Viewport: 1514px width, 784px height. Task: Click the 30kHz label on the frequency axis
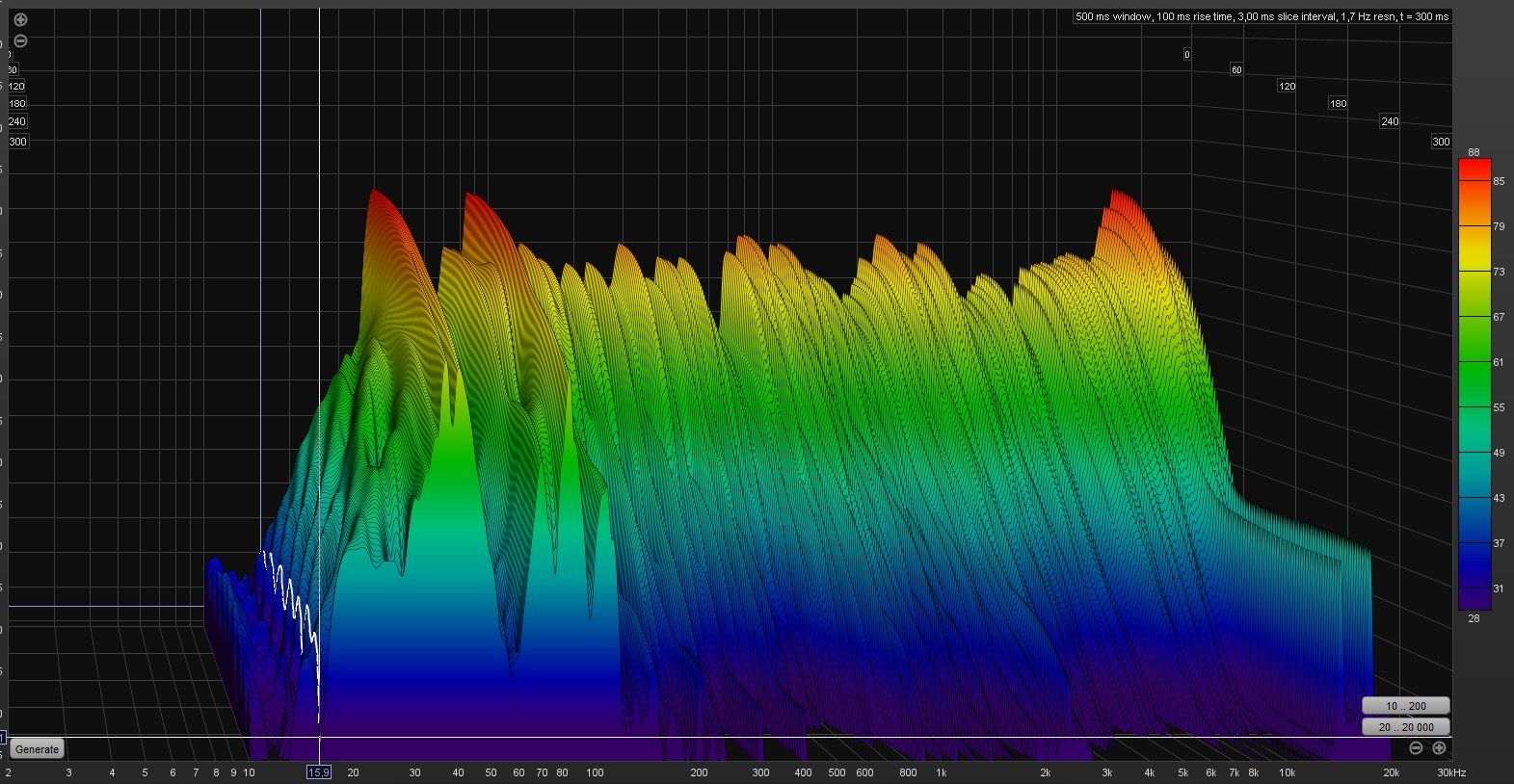(1451, 772)
